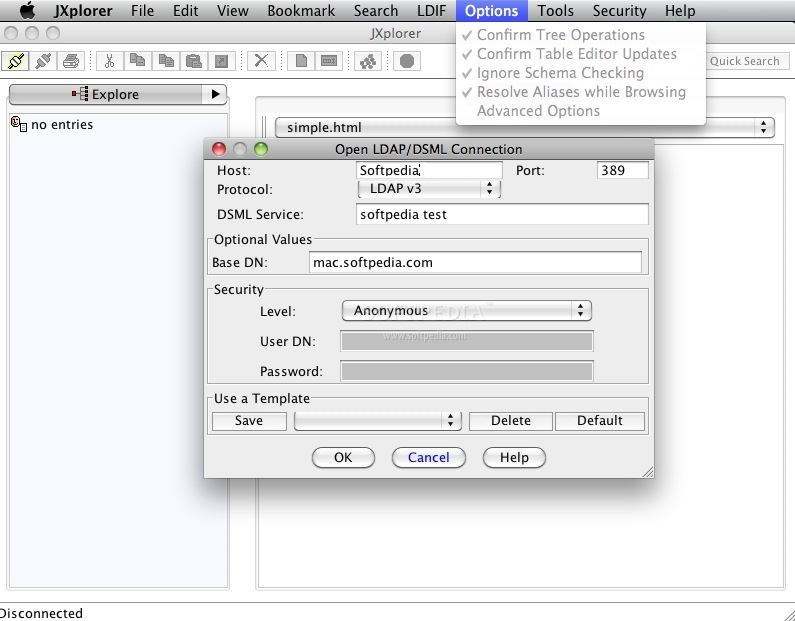Click the arrow next to Explore tab
Viewport: 795px width, 621px height.
[x=215, y=94]
